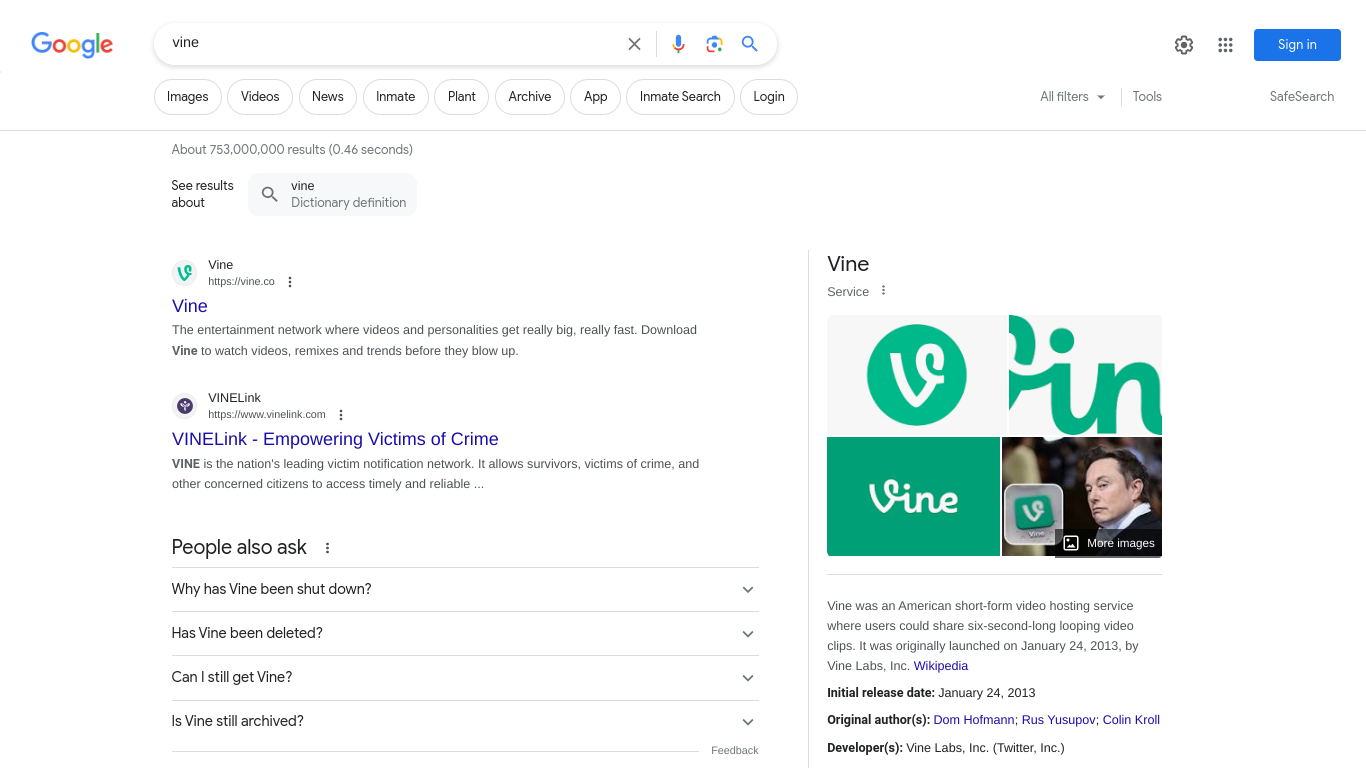Open the Wikipedia link in the Vine panel
Image resolution: width=1366 pixels, height=768 pixels.
pos(941,666)
